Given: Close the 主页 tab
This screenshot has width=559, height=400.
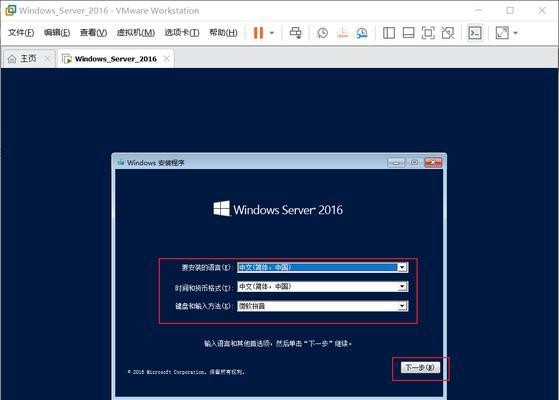Looking at the screenshot, I should tap(47, 58).
